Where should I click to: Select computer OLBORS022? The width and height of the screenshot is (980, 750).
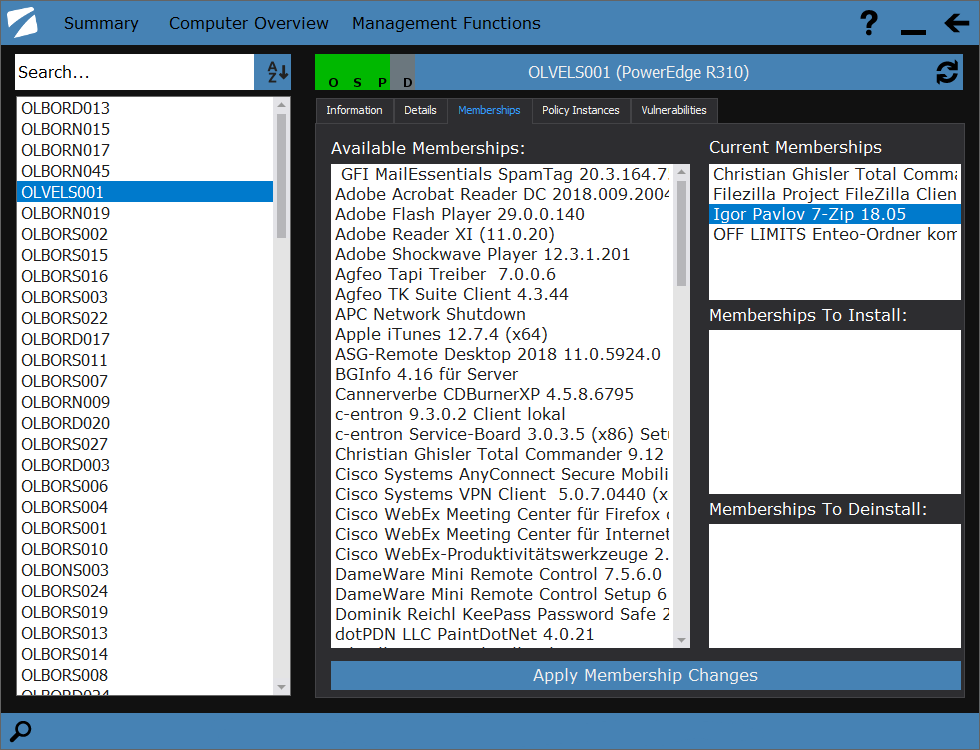145,318
